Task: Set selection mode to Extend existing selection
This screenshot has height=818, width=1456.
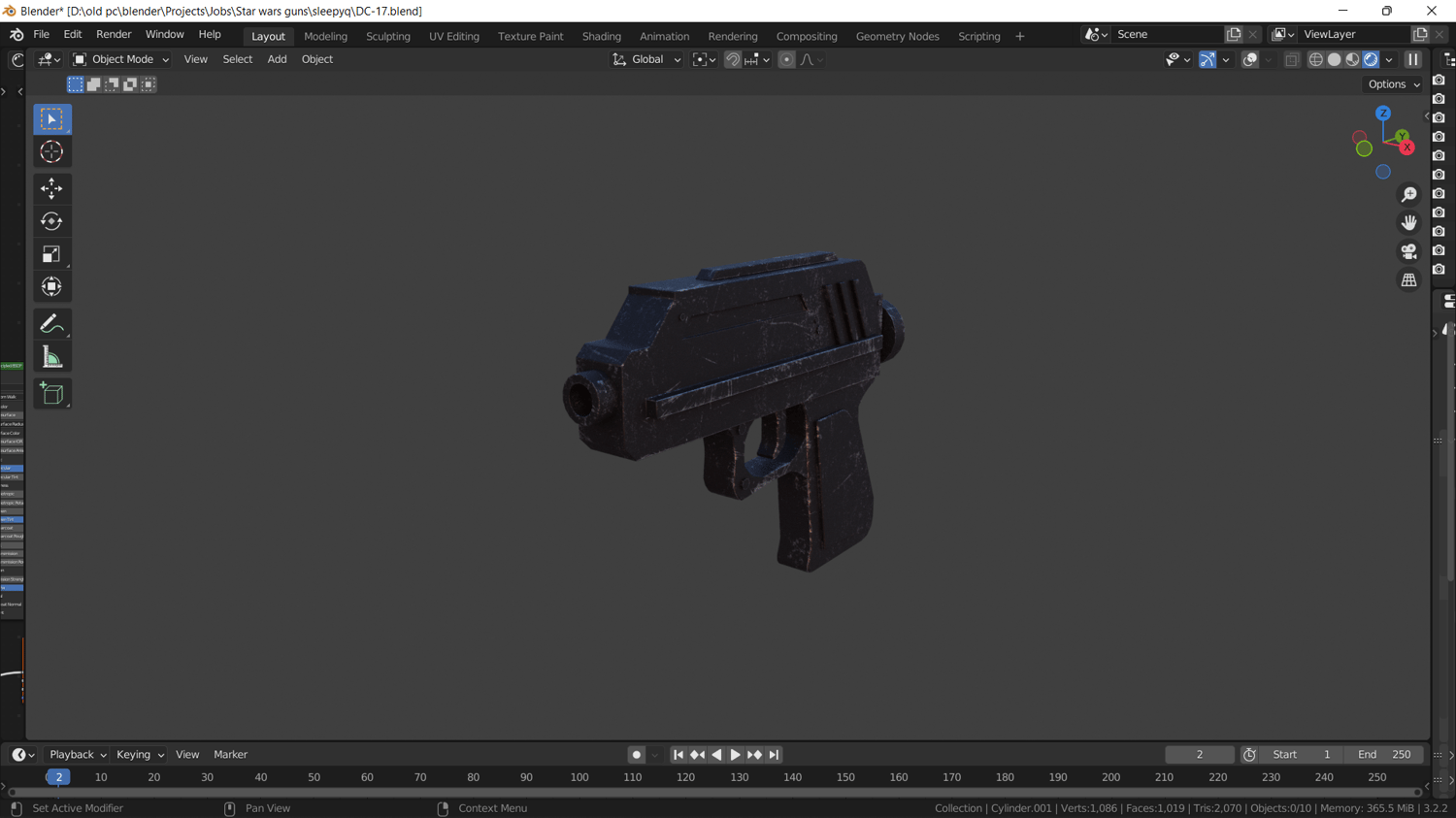Action: pyautogui.click(x=94, y=84)
